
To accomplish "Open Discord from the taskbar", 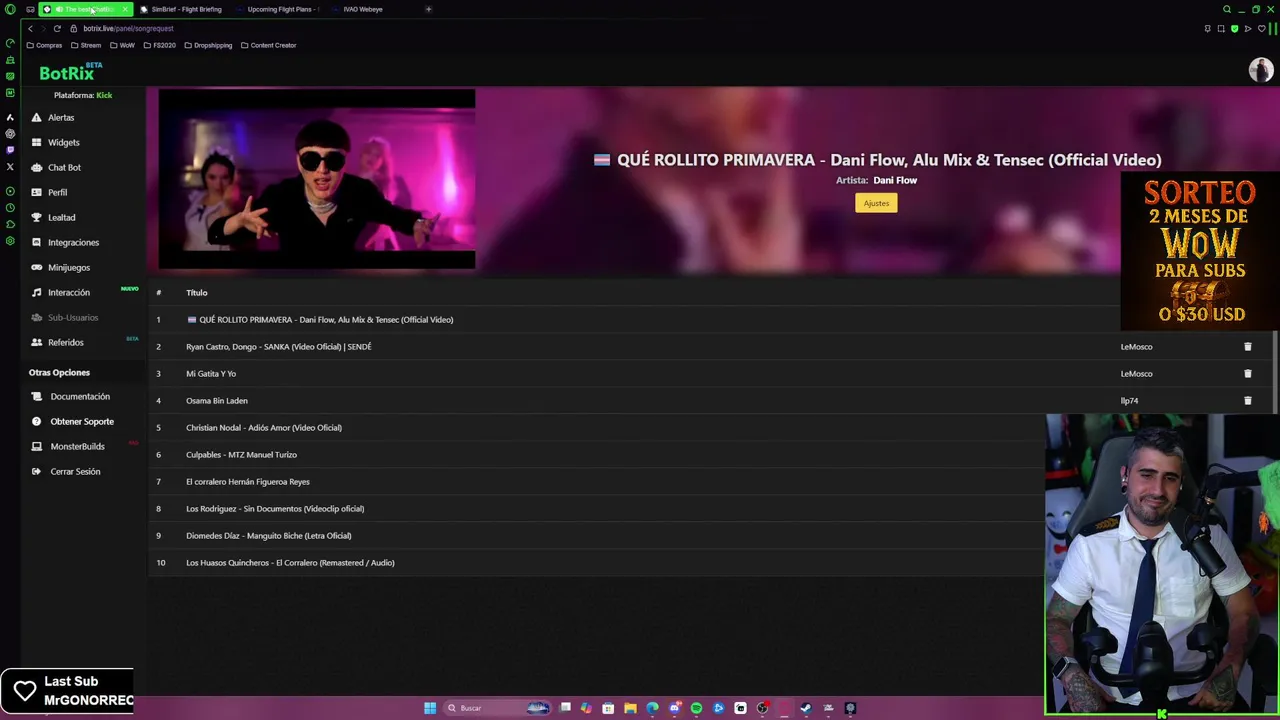I will click(674, 708).
